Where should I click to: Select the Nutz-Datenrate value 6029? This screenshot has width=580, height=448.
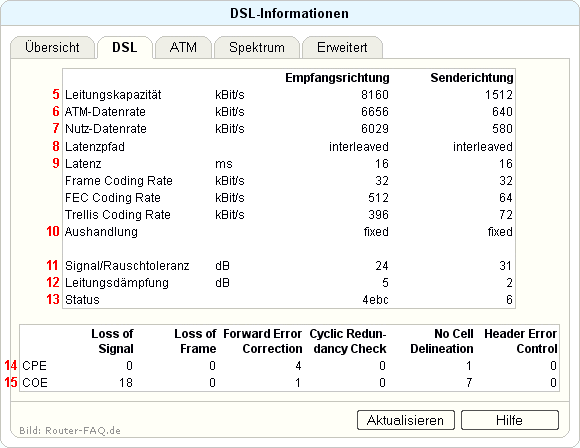(375, 129)
